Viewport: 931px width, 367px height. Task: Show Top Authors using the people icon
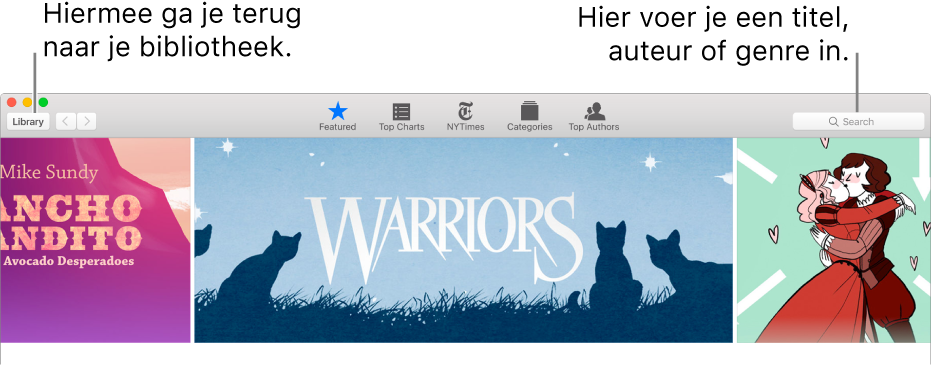594,111
